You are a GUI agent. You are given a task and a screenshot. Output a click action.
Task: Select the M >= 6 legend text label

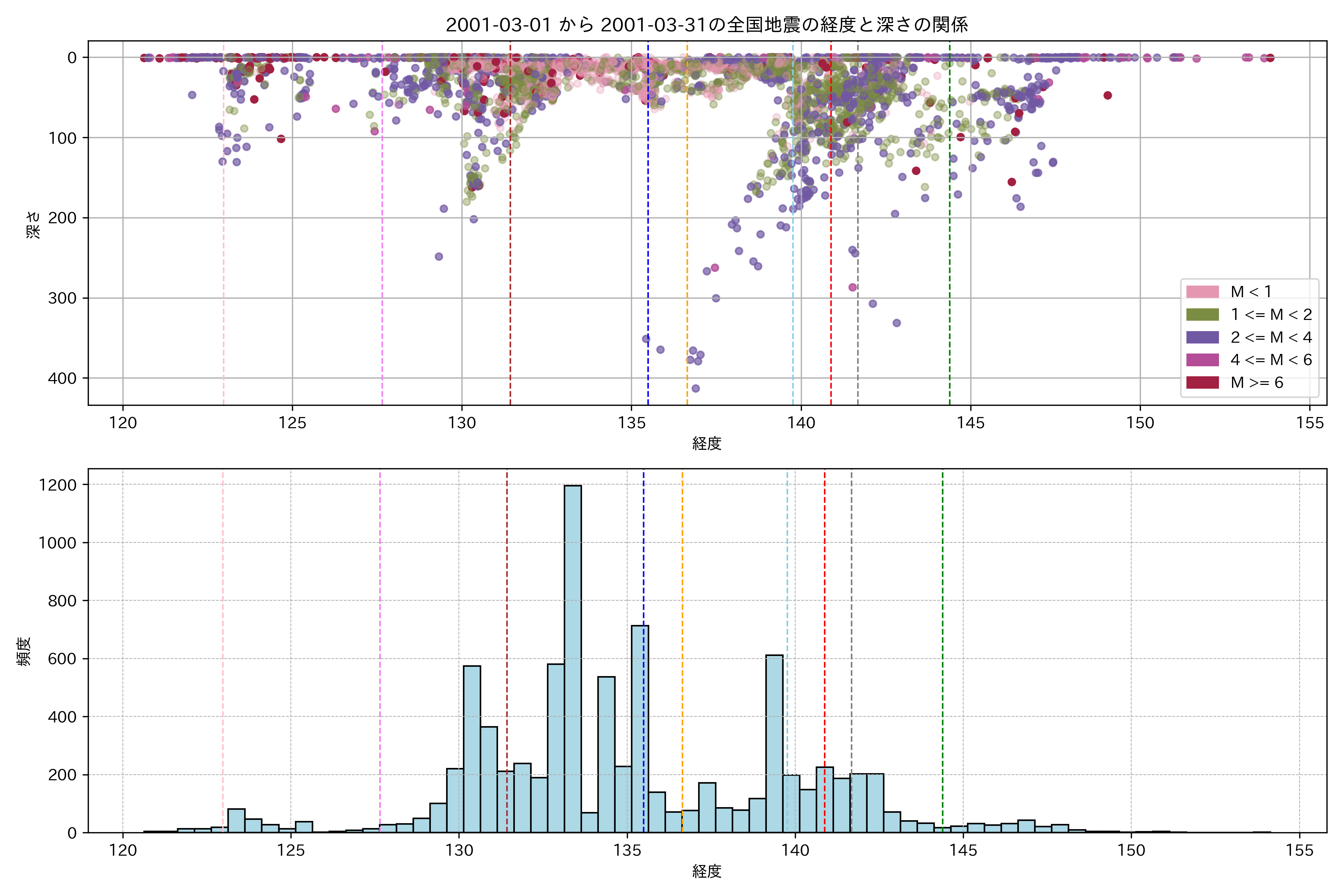click(x=1257, y=382)
